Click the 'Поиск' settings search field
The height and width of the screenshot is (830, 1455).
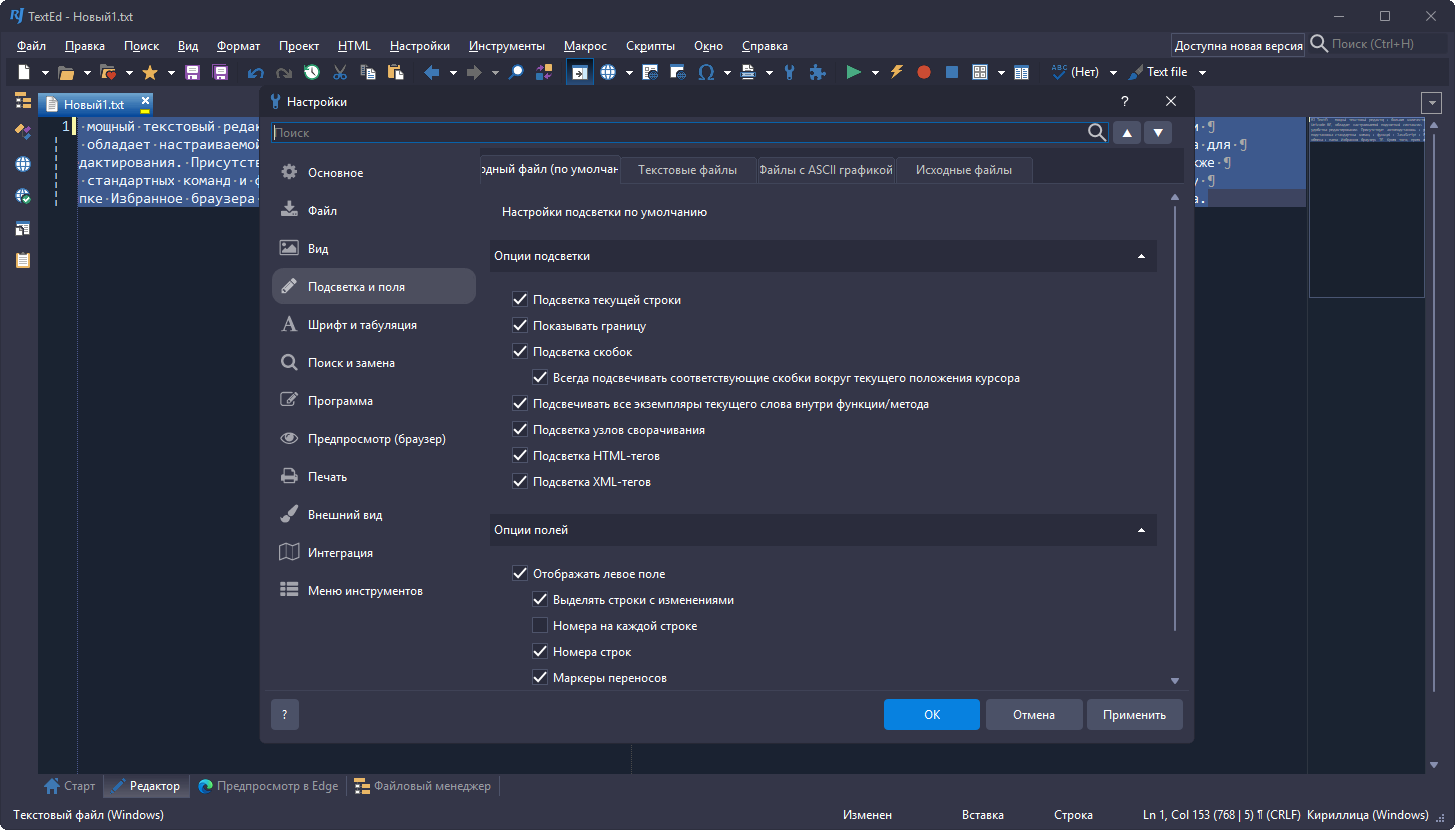coord(680,133)
